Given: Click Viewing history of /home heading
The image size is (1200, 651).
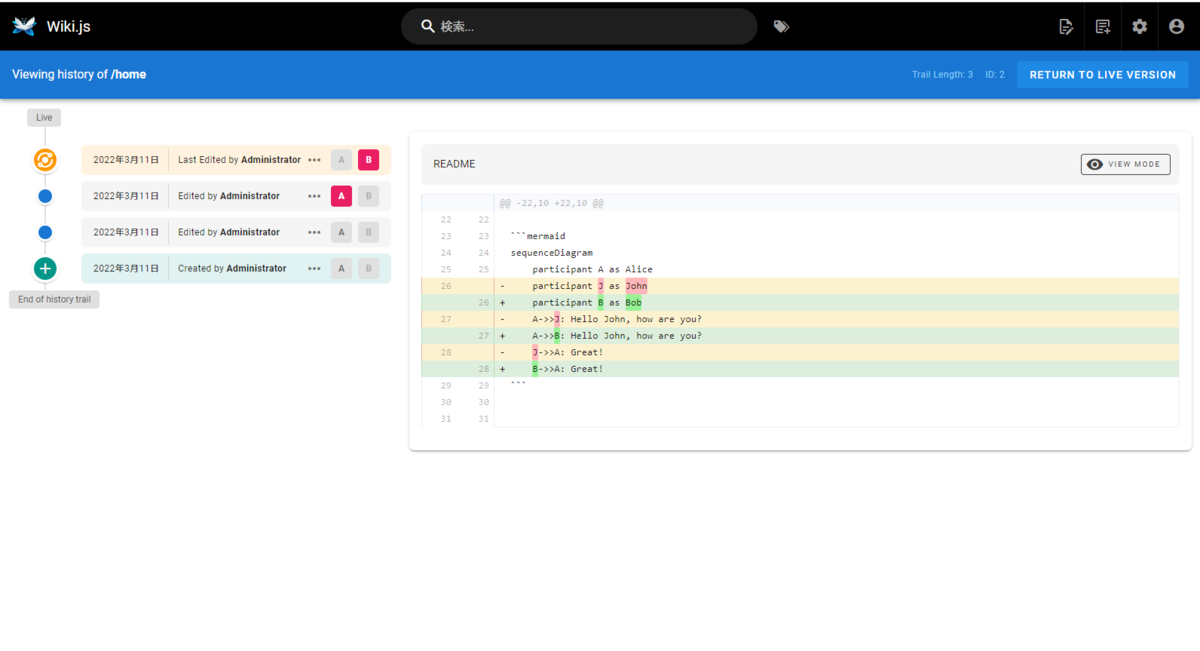Looking at the screenshot, I should (79, 74).
